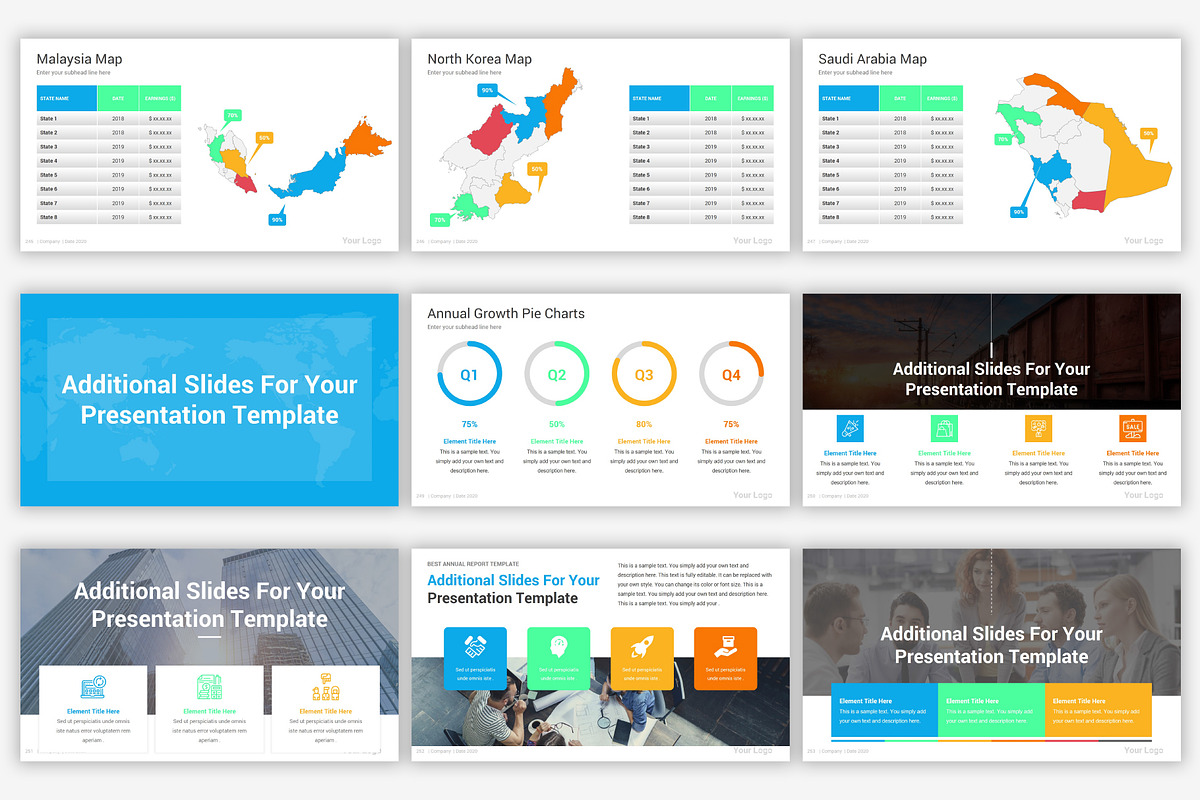Click the yellow outline icon of three people
Screen dimensions: 1200x800
325,689
